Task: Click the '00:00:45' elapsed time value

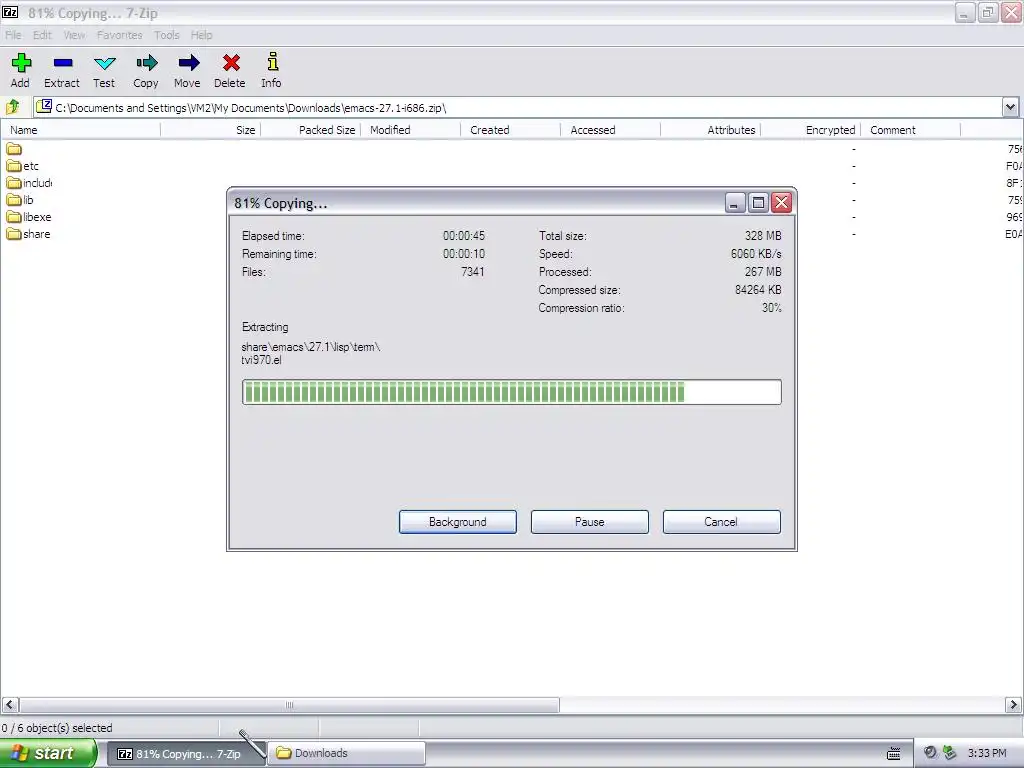Action: (x=464, y=236)
